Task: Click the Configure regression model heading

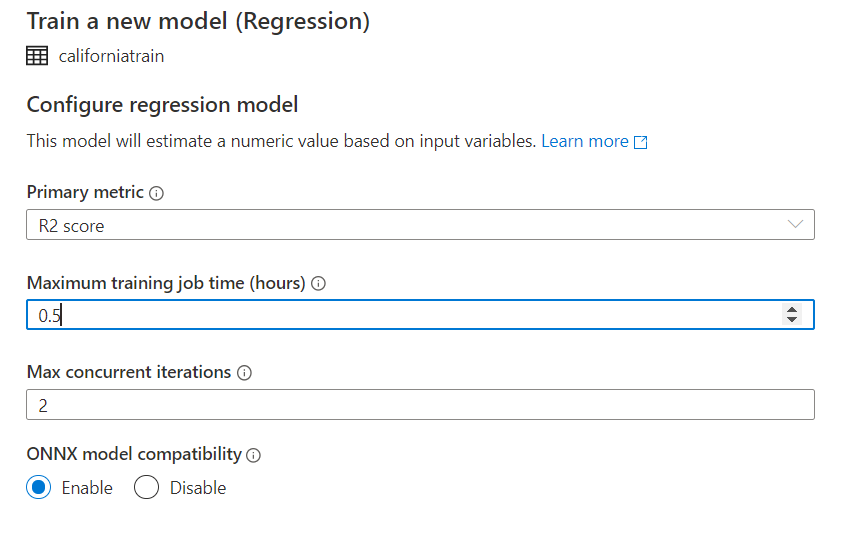Action: pyautogui.click(x=162, y=105)
